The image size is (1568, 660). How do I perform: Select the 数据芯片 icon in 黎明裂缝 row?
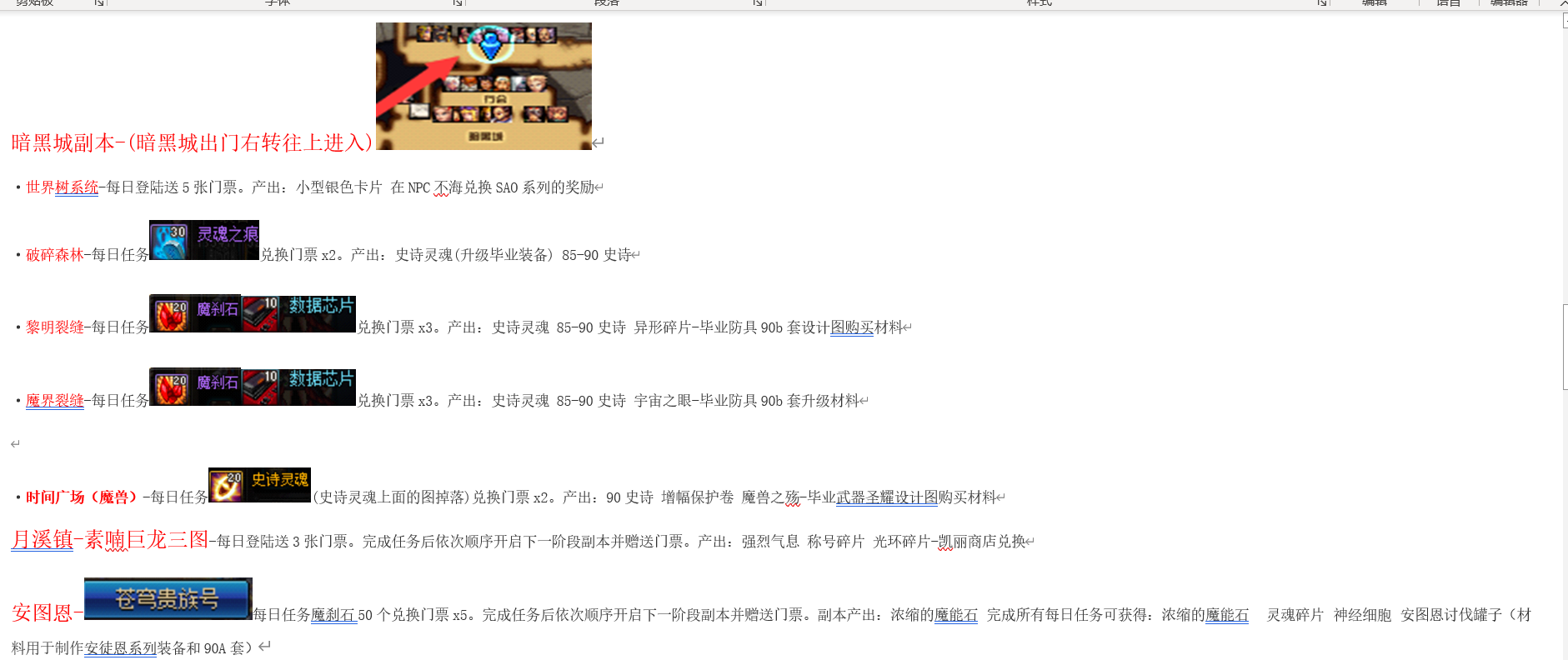click(298, 313)
